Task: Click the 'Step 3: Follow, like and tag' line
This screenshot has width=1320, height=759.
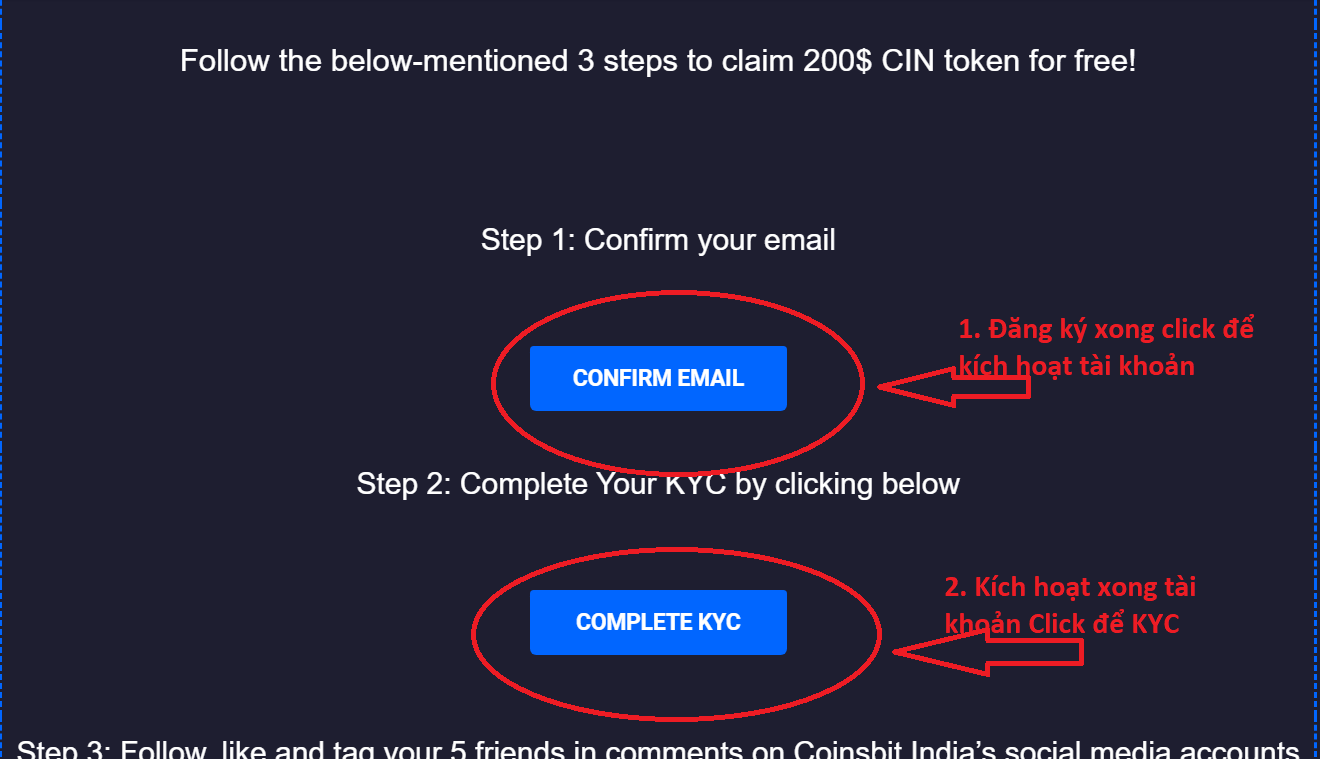Action: click(x=658, y=750)
